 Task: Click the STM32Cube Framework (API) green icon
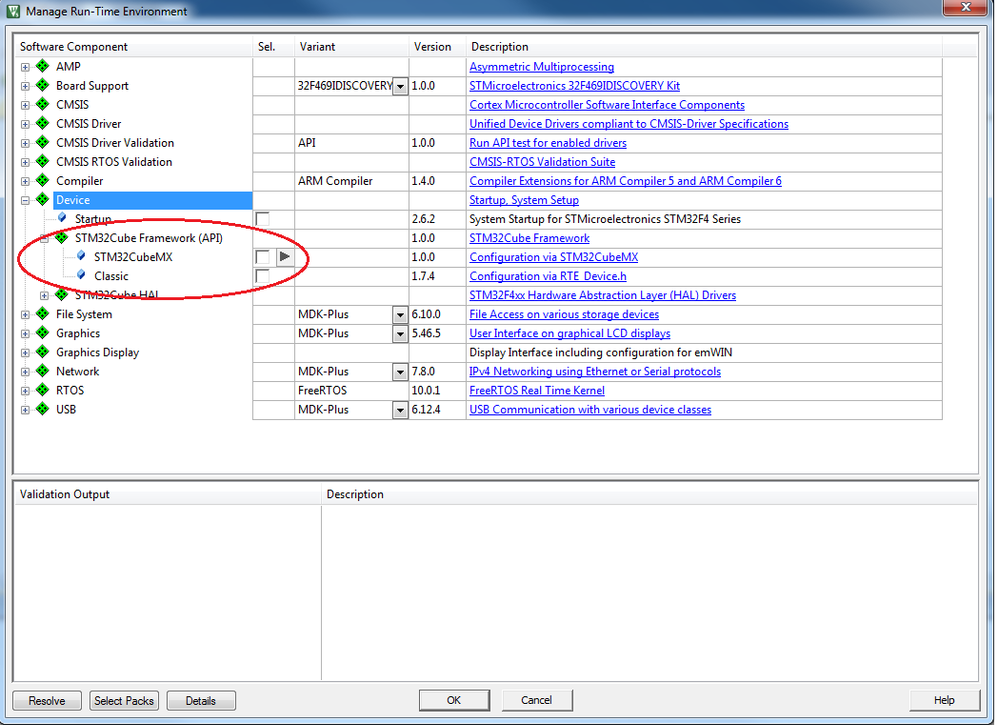click(62, 238)
